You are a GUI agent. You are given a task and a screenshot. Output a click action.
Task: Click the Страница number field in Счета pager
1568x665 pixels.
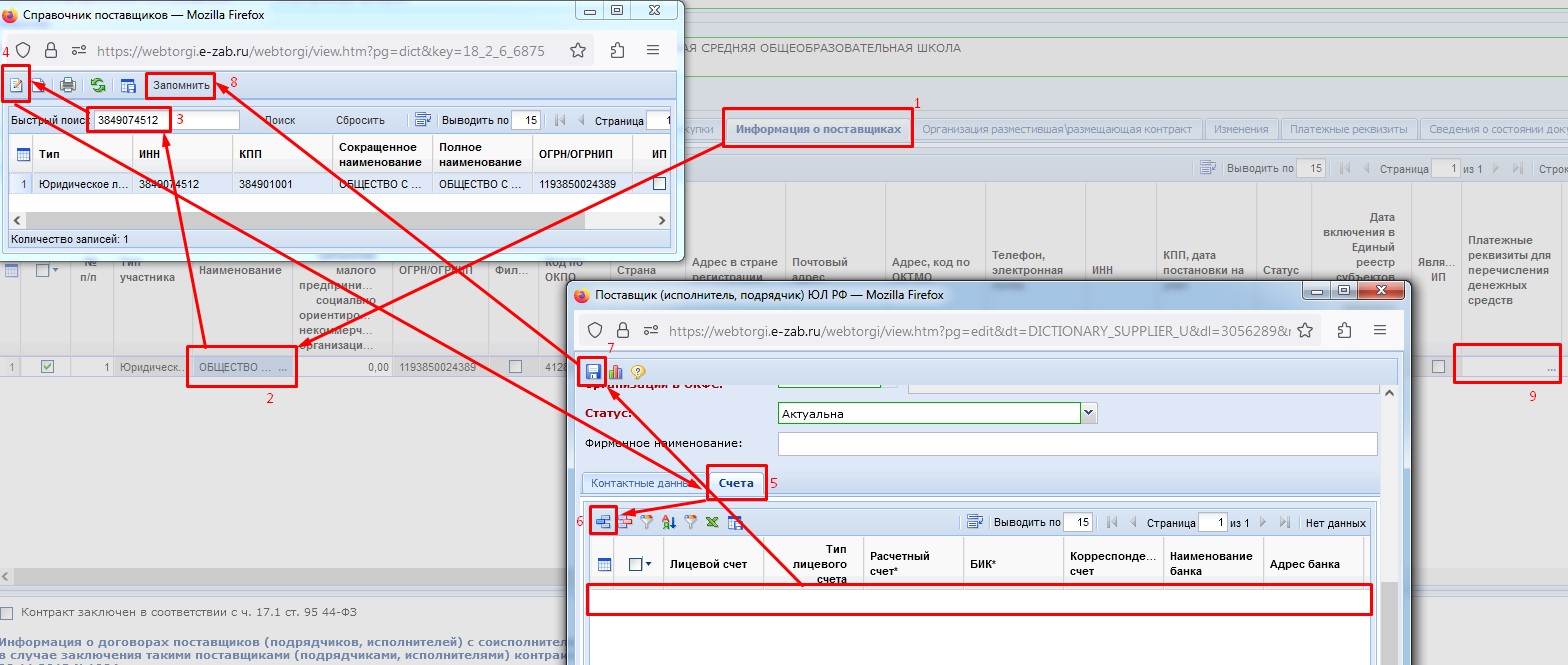(1212, 522)
